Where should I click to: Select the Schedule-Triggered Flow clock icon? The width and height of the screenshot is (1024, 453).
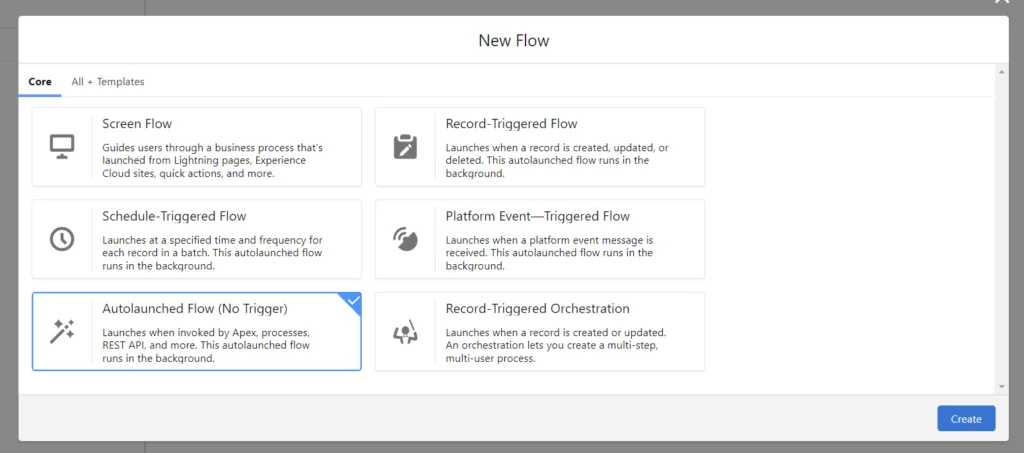[x=62, y=239]
